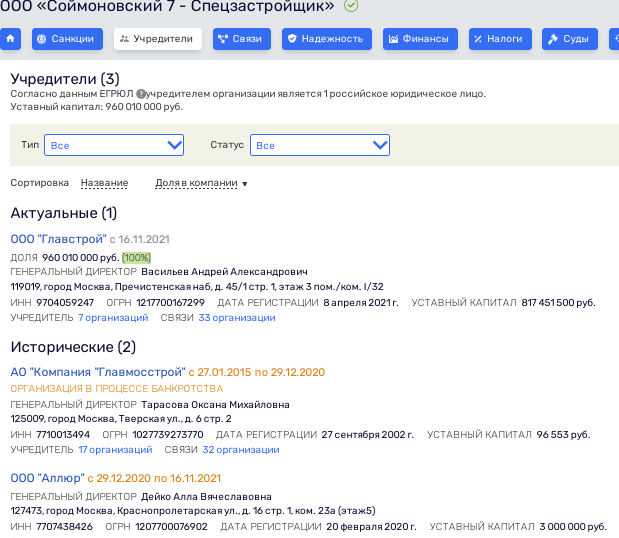Open the Санкции tab

click(x=67, y=39)
